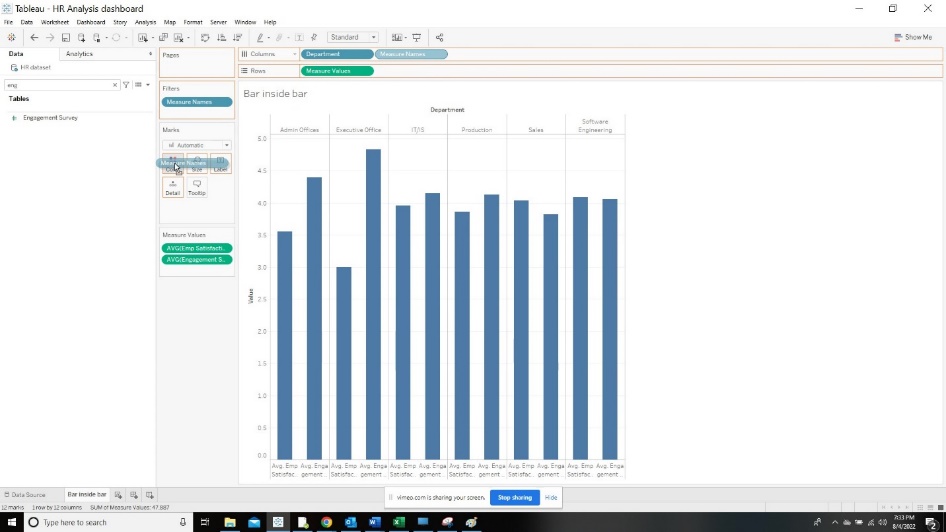Click the Duplicate sheet toolbar icon
The width and height of the screenshot is (946, 532).
163,37
